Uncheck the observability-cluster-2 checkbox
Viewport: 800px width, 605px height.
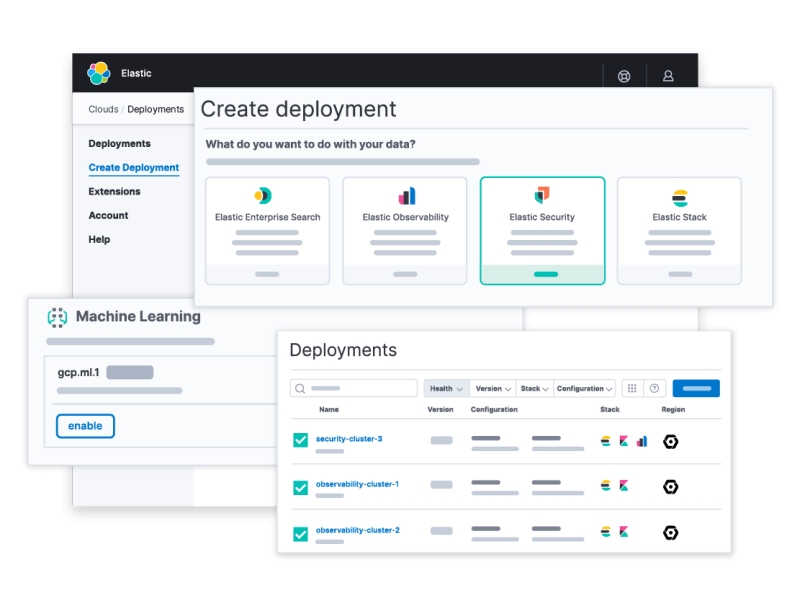(x=301, y=534)
